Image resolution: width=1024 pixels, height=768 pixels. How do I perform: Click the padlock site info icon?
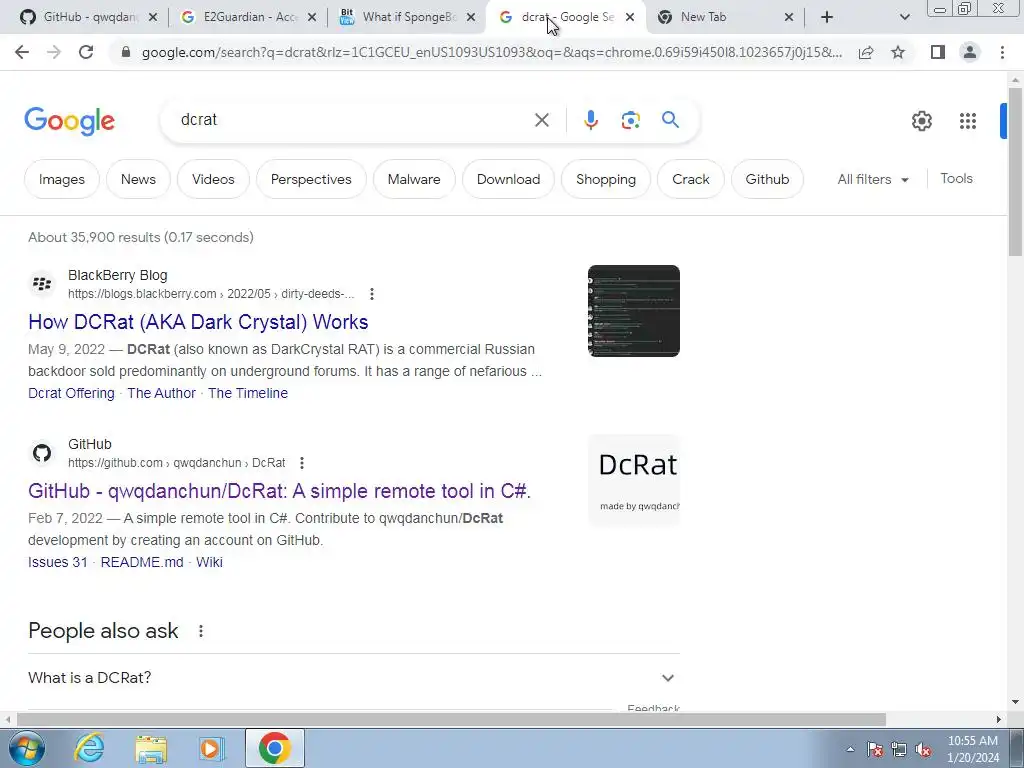click(x=126, y=52)
